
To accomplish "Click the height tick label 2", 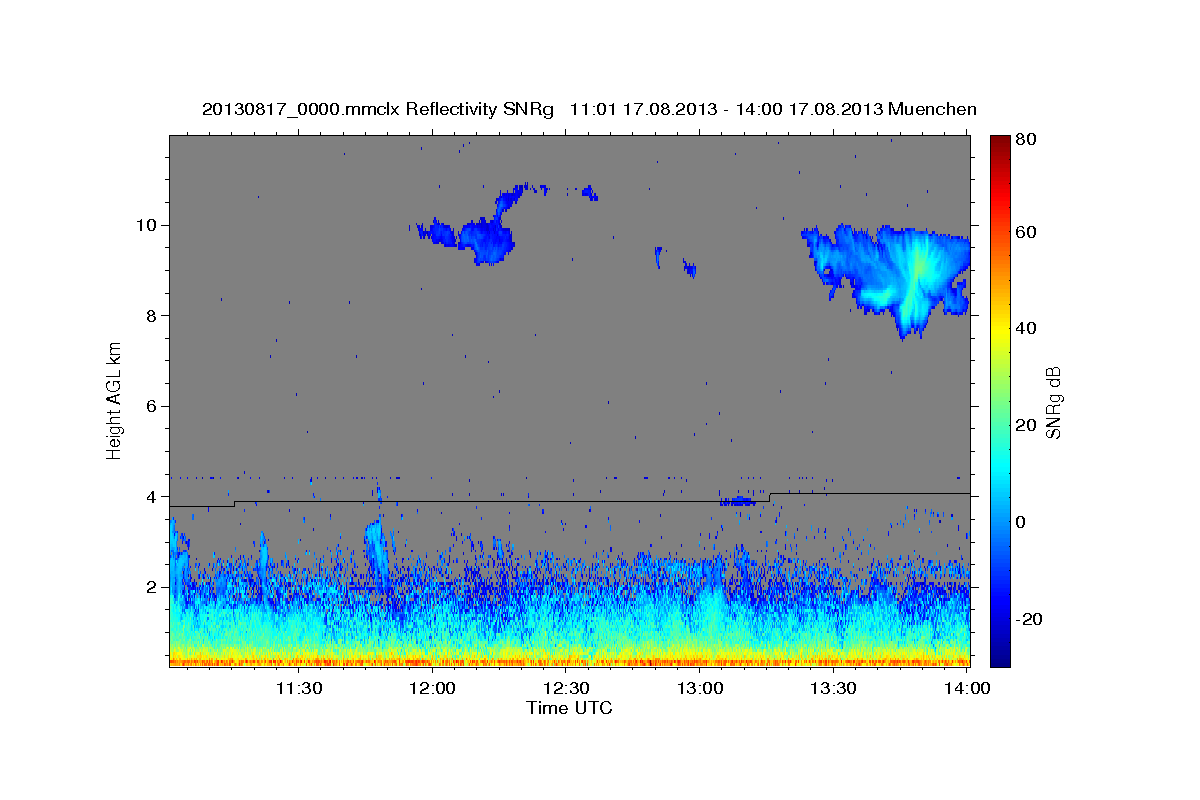I will (x=154, y=588).
